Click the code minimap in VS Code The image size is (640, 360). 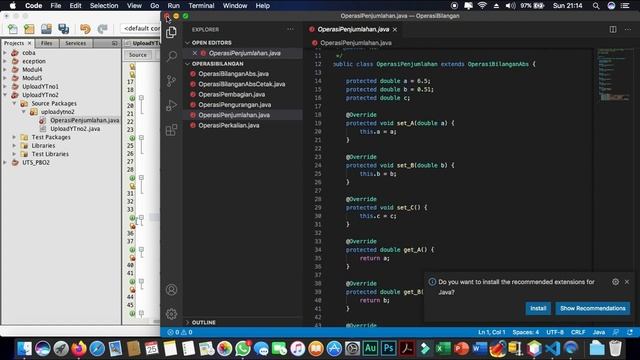click(x=616, y=76)
